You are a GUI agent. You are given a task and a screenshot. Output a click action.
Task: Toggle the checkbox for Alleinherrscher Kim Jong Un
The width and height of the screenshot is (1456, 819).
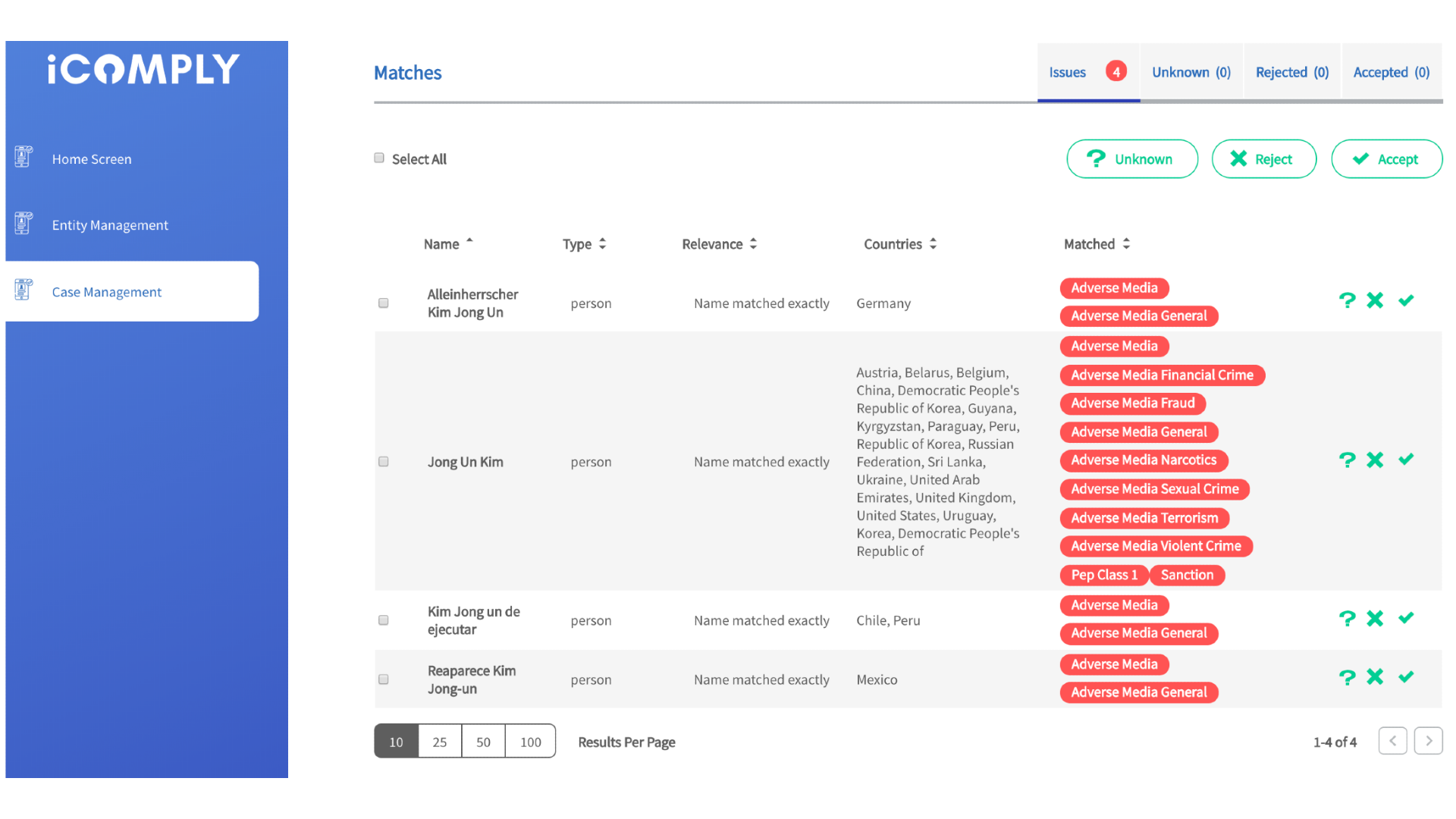[383, 303]
